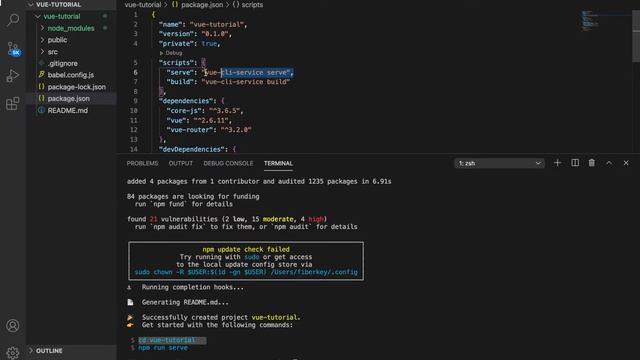Click "vue-cli-service serve" value on line 6
640x360 pixels.
pos(247,73)
